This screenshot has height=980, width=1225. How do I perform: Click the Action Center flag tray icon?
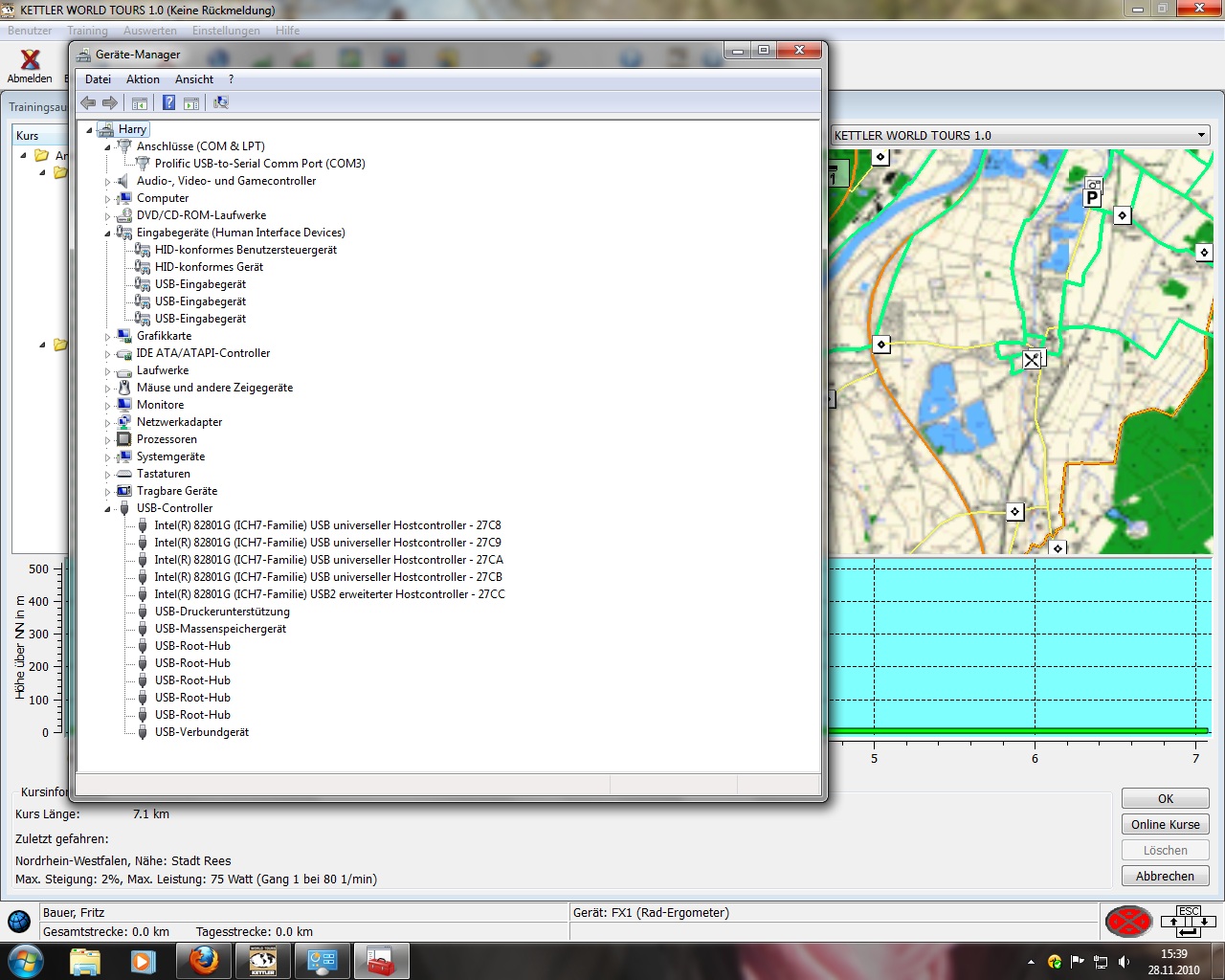1078,962
